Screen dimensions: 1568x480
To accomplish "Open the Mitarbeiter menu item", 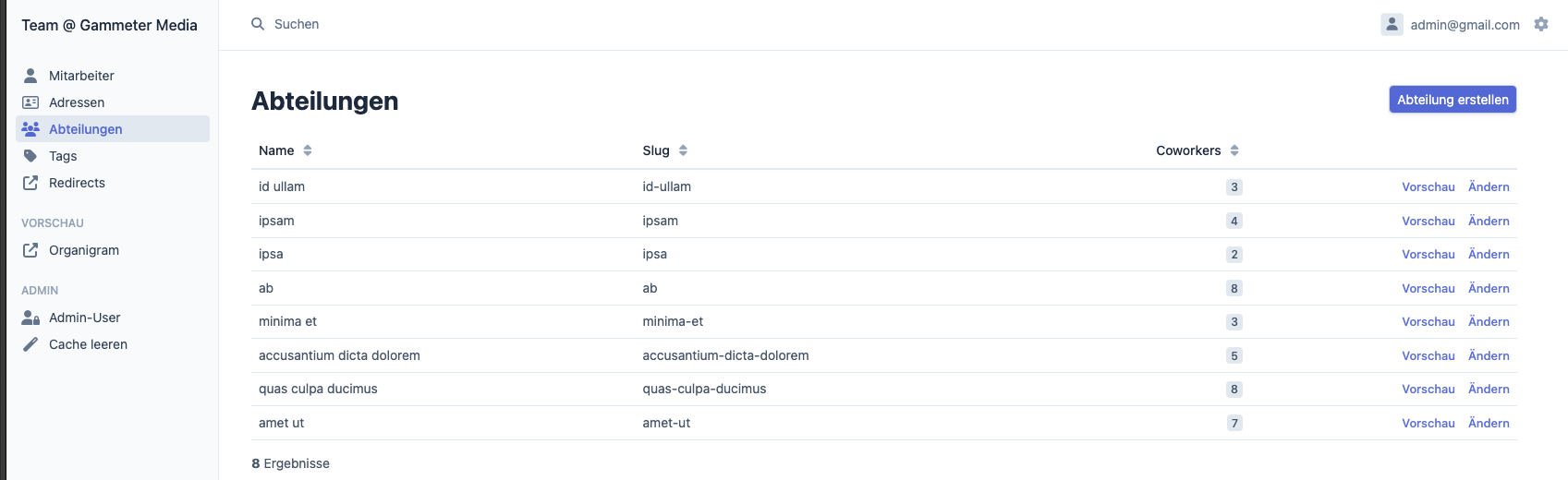I will click(x=81, y=76).
